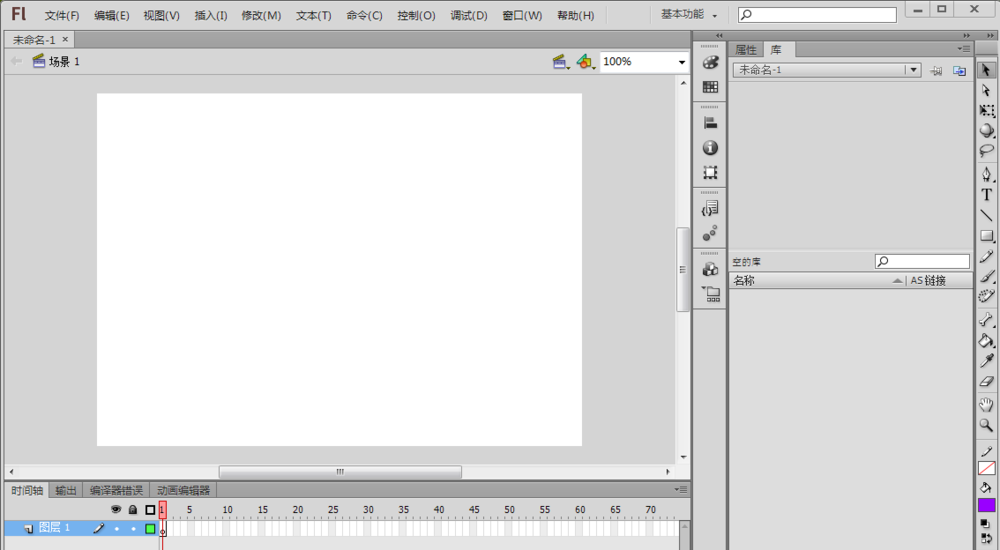This screenshot has height=550, width=1000.
Task: Click the 场景 1 breadcrumb label
Action: [64, 62]
